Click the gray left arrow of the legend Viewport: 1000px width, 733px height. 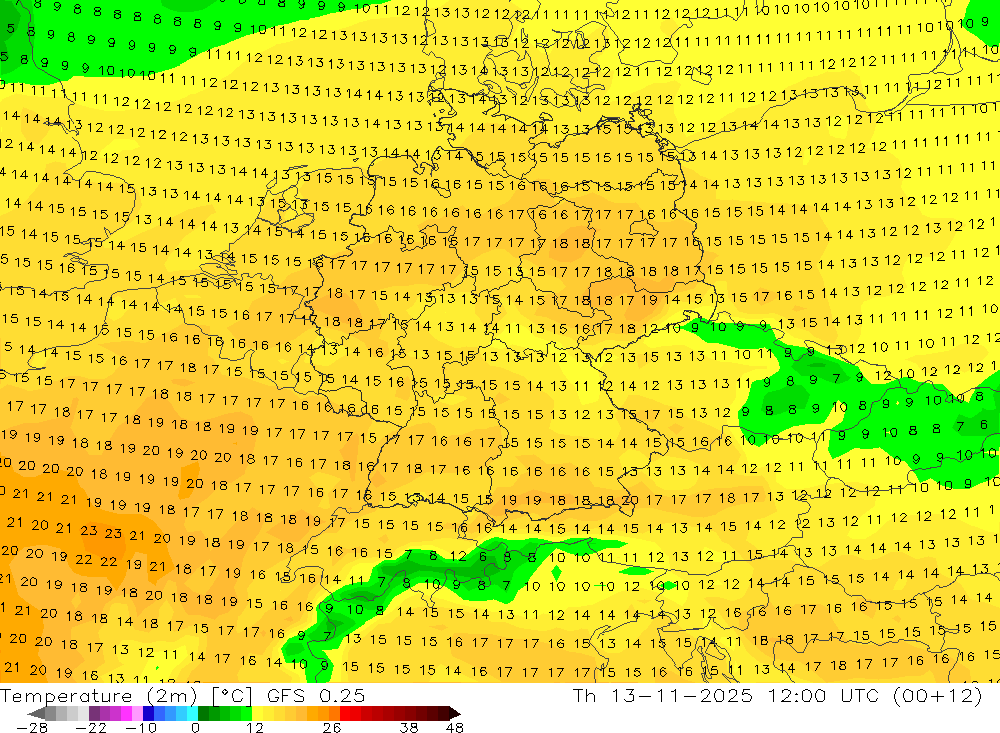[36, 713]
